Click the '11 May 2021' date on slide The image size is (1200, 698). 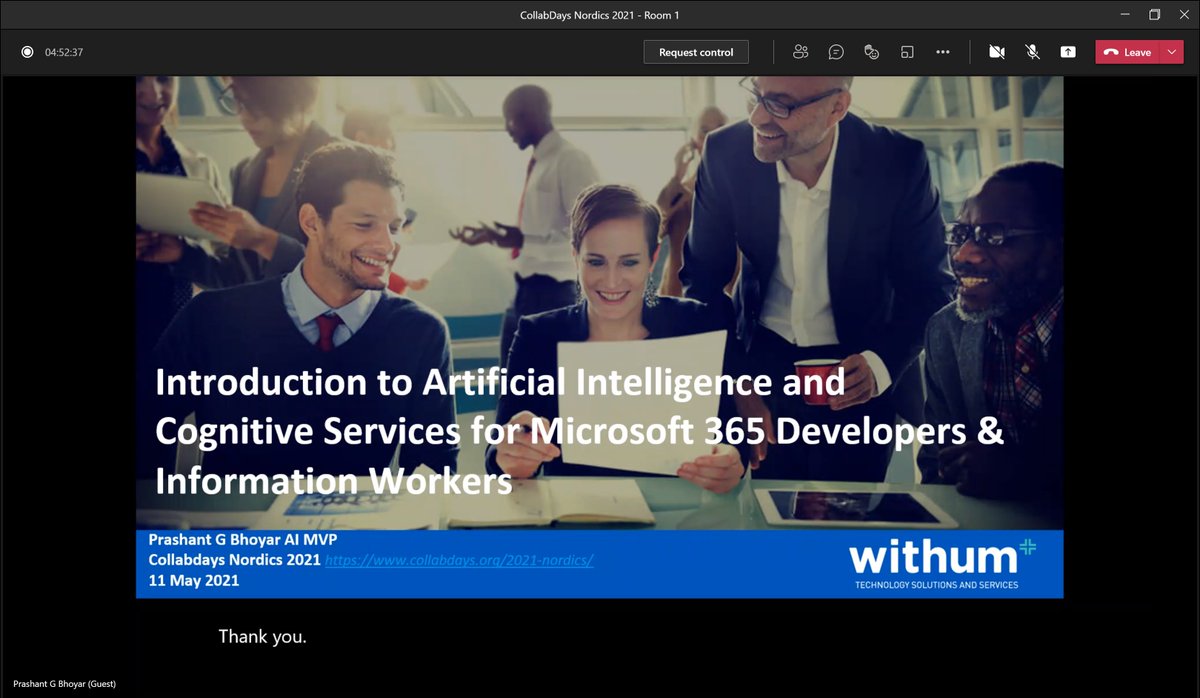(x=194, y=580)
